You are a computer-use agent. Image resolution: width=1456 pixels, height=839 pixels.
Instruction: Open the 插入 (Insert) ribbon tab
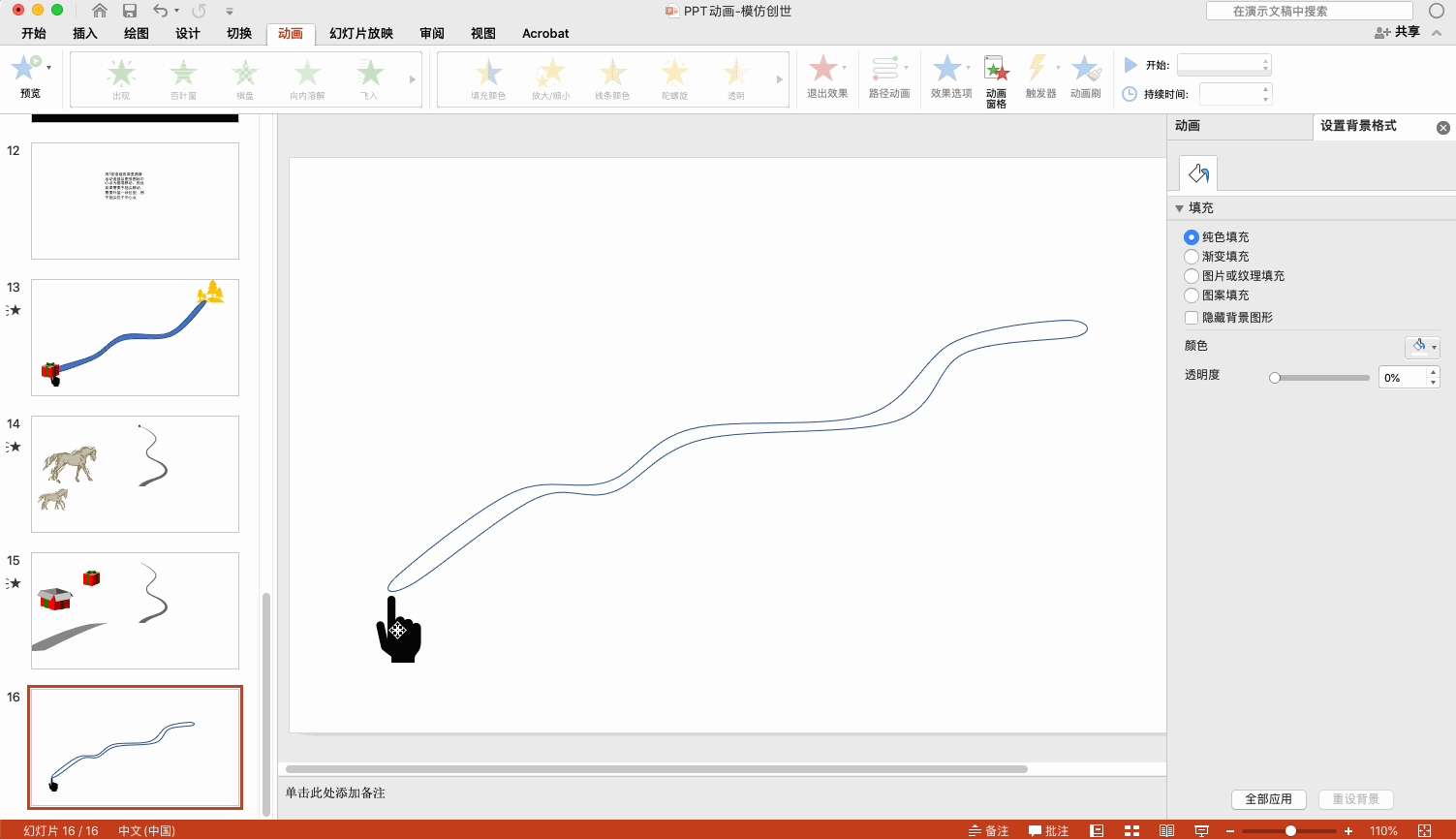tap(85, 33)
